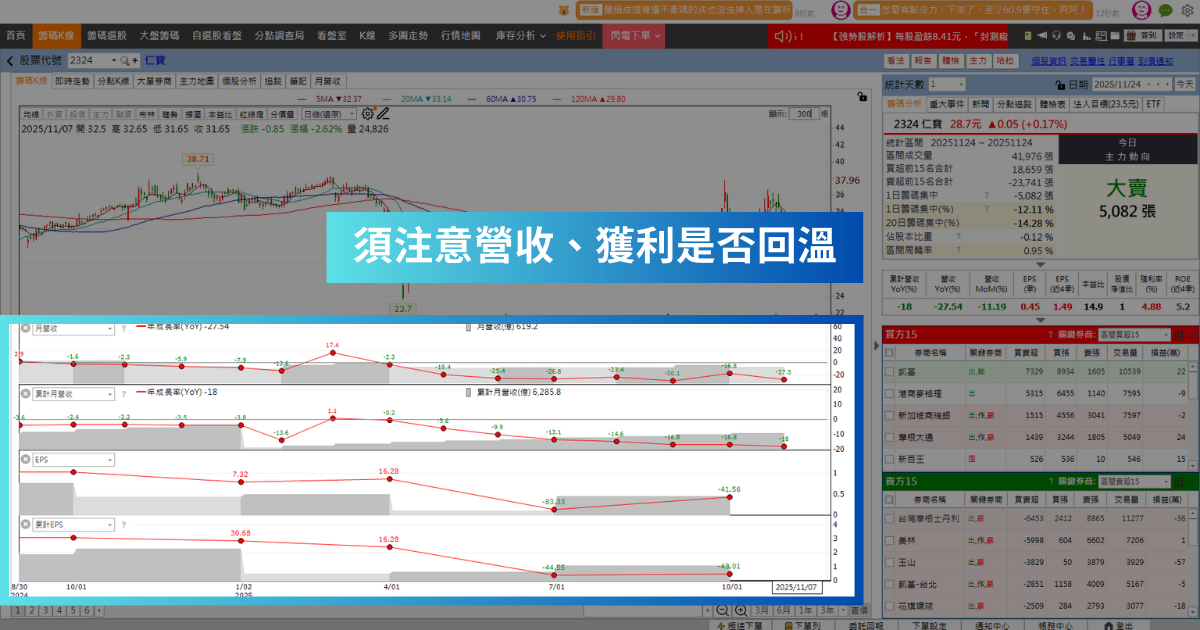This screenshot has width=1200, height=630.
Task: Click the lock icon beside the date field
Action: tap(1060, 85)
